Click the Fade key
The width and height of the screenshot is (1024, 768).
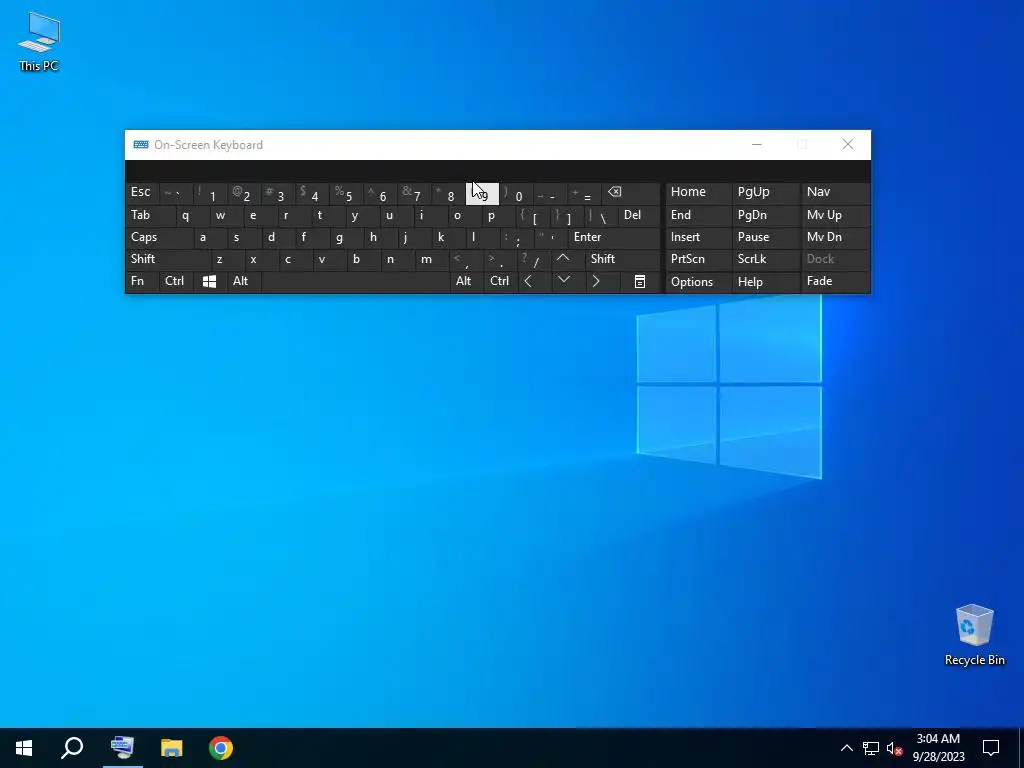pos(835,281)
